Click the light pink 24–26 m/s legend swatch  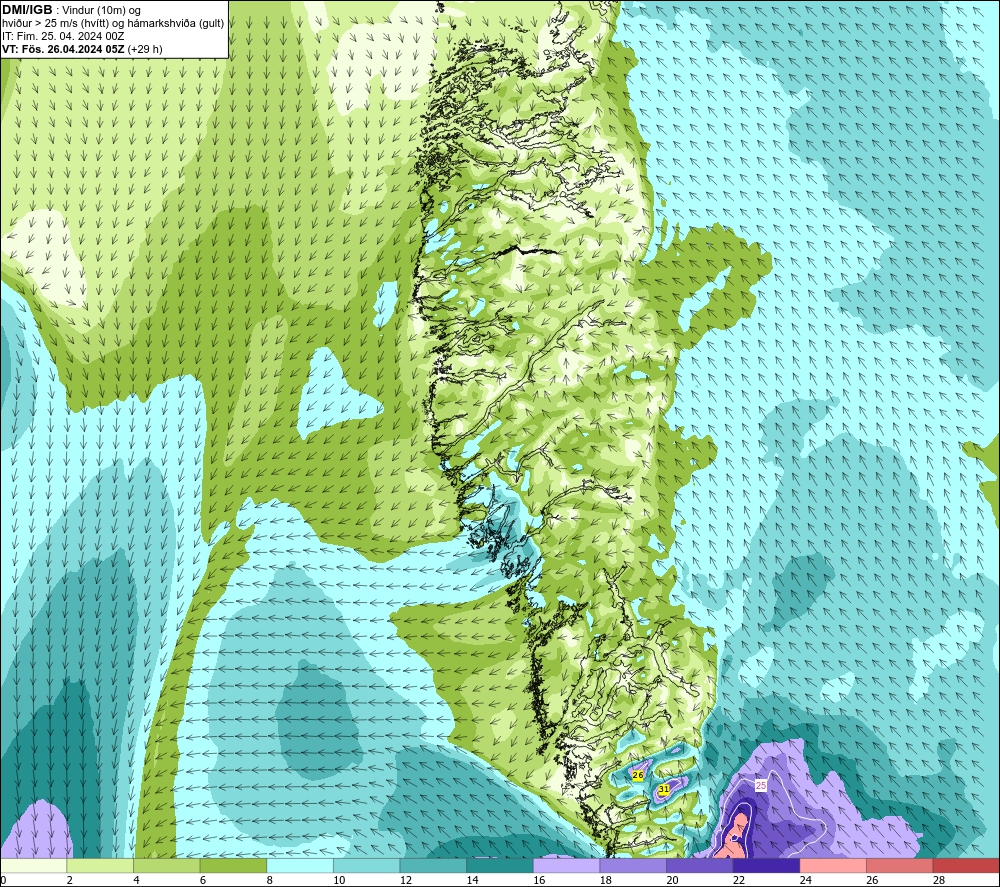pos(833,866)
